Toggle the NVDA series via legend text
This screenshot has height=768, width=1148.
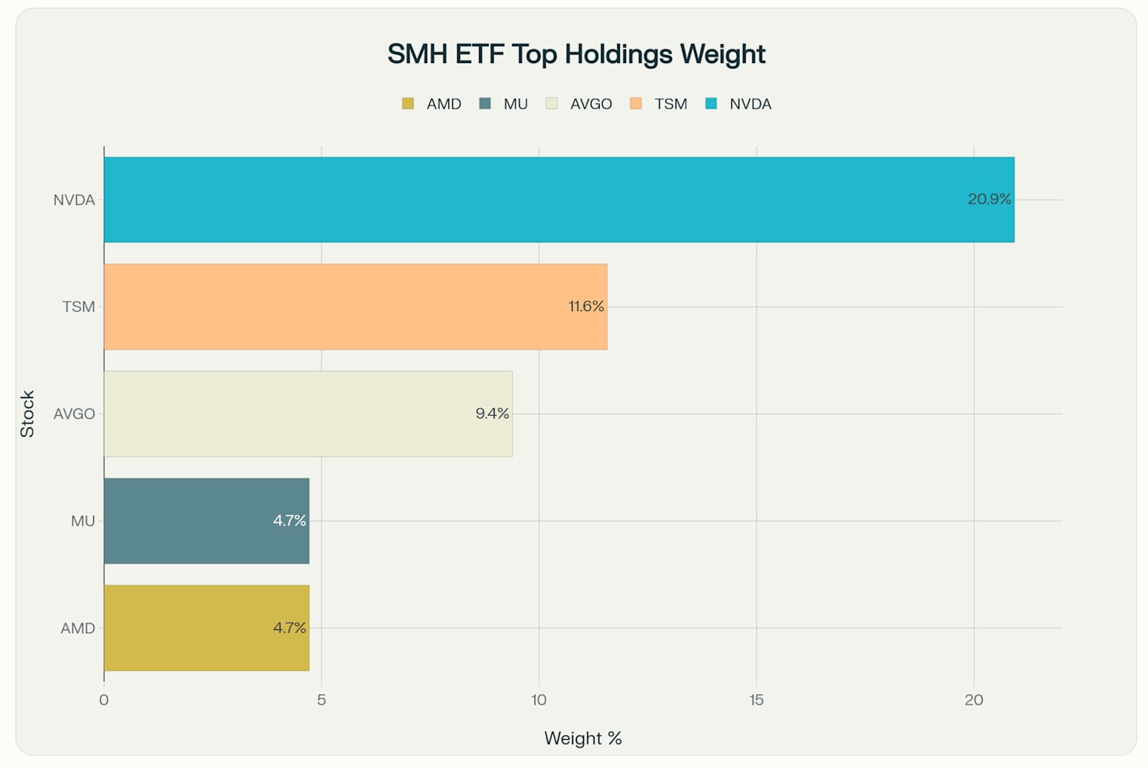(x=750, y=104)
